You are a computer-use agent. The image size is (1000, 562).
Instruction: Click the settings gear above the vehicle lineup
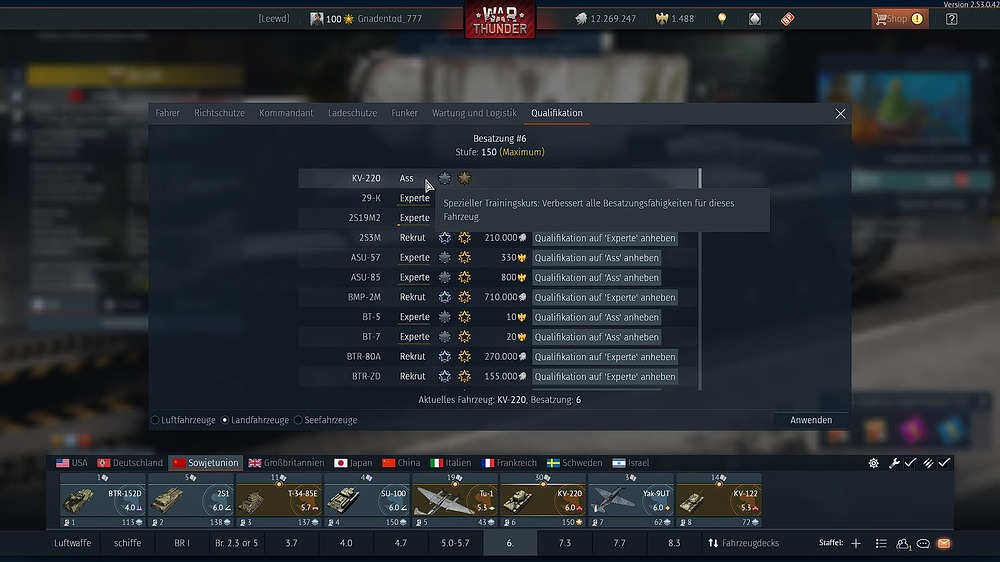(874, 463)
